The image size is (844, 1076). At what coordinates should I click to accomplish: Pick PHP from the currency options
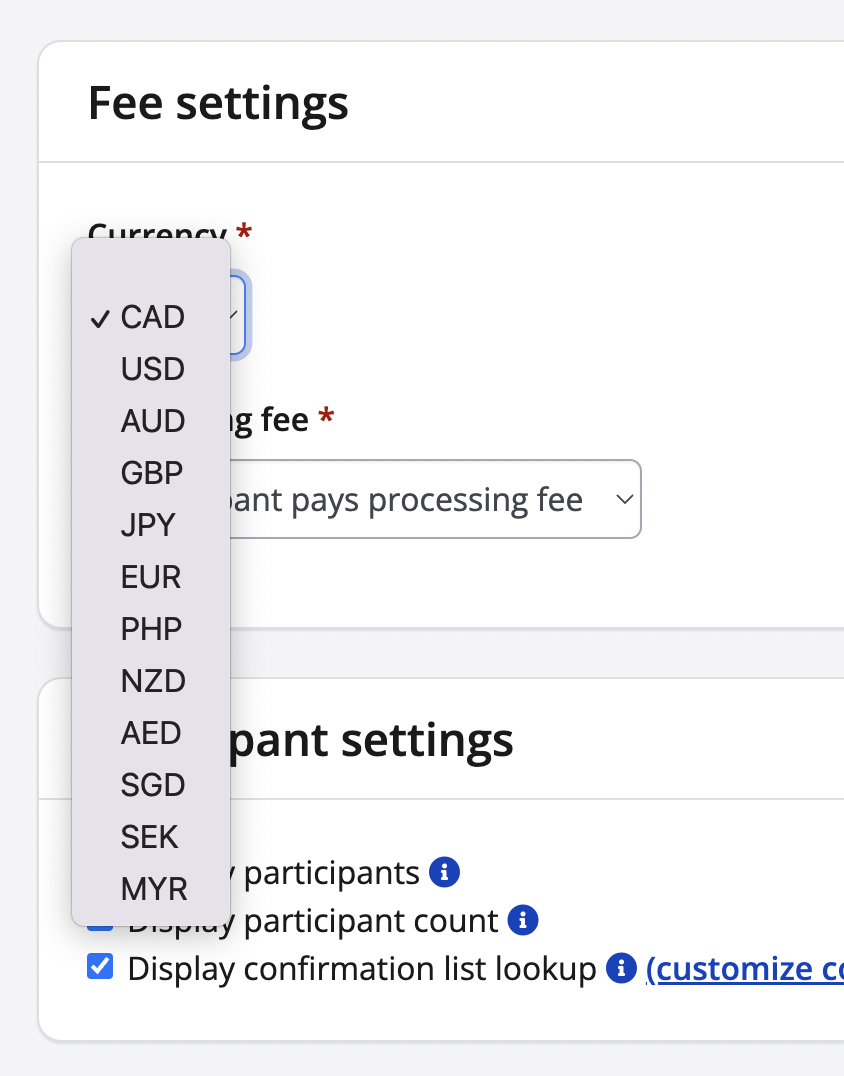tap(151, 629)
